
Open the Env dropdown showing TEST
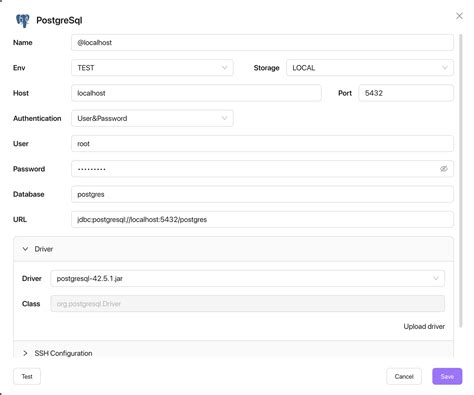[152, 68]
